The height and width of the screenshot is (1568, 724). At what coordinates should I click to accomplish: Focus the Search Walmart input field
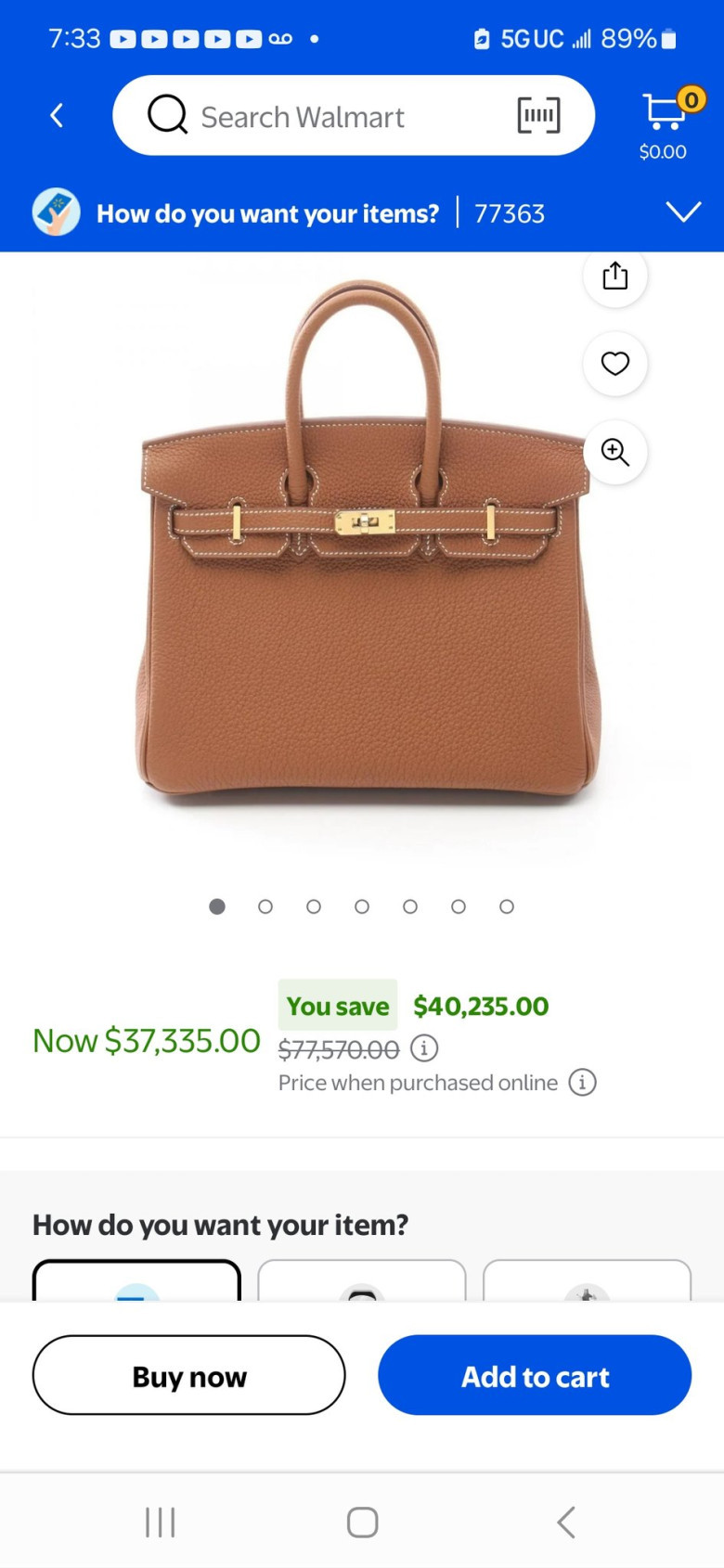pyautogui.click(x=354, y=116)
